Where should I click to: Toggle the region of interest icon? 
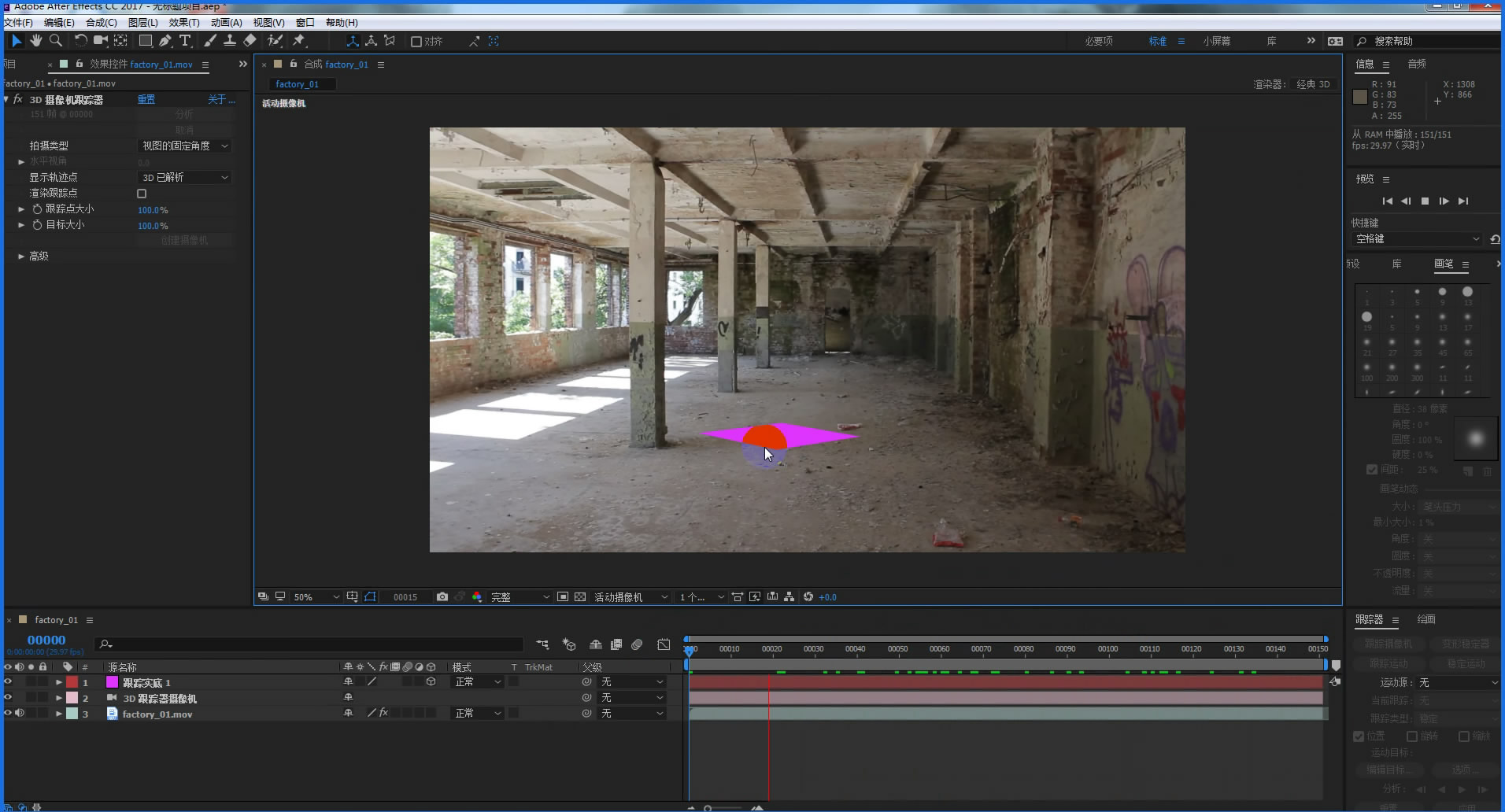(563, 597)
